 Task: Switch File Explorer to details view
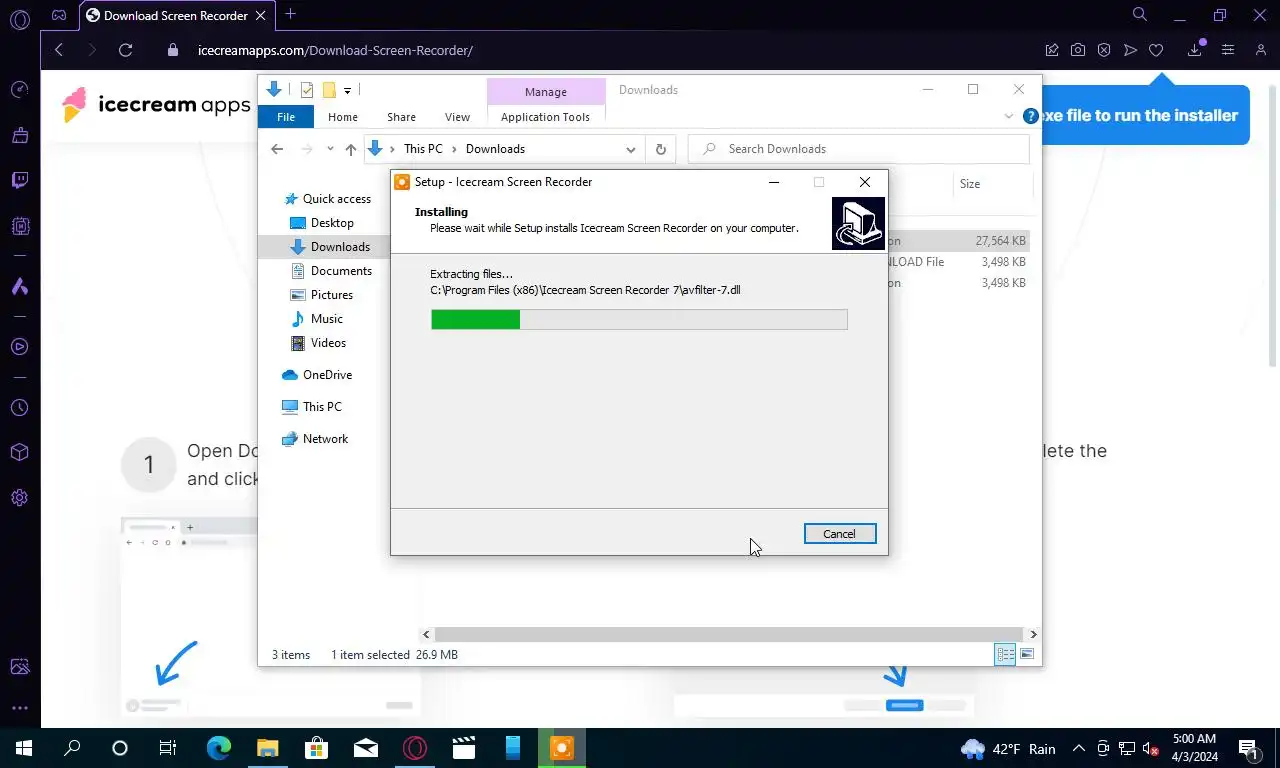pos(1005,654)
